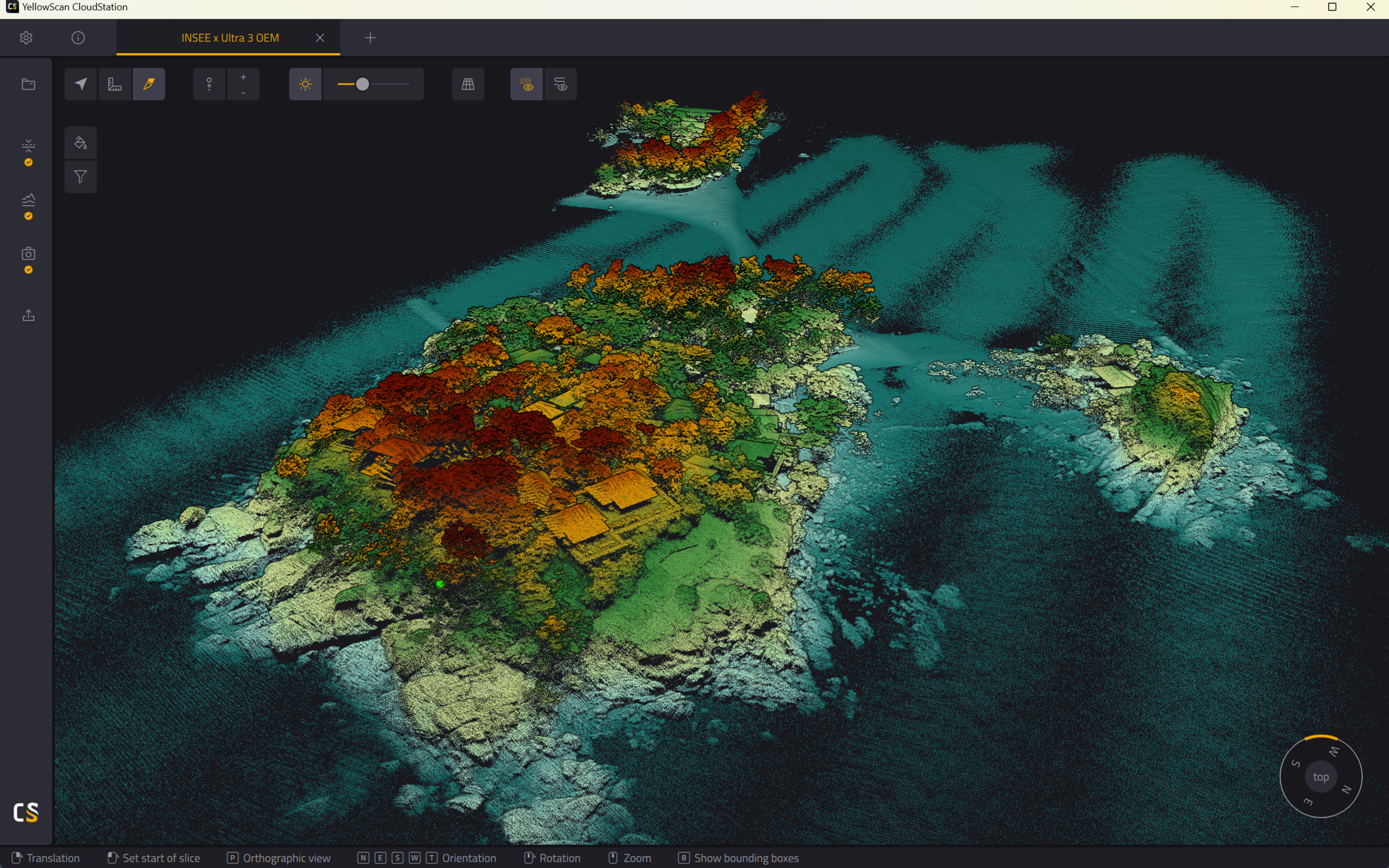Screen dimensions: 1389x868
Task: Select the highlighter classification tool
Action: pyautogui.click(x=149, y=84)
